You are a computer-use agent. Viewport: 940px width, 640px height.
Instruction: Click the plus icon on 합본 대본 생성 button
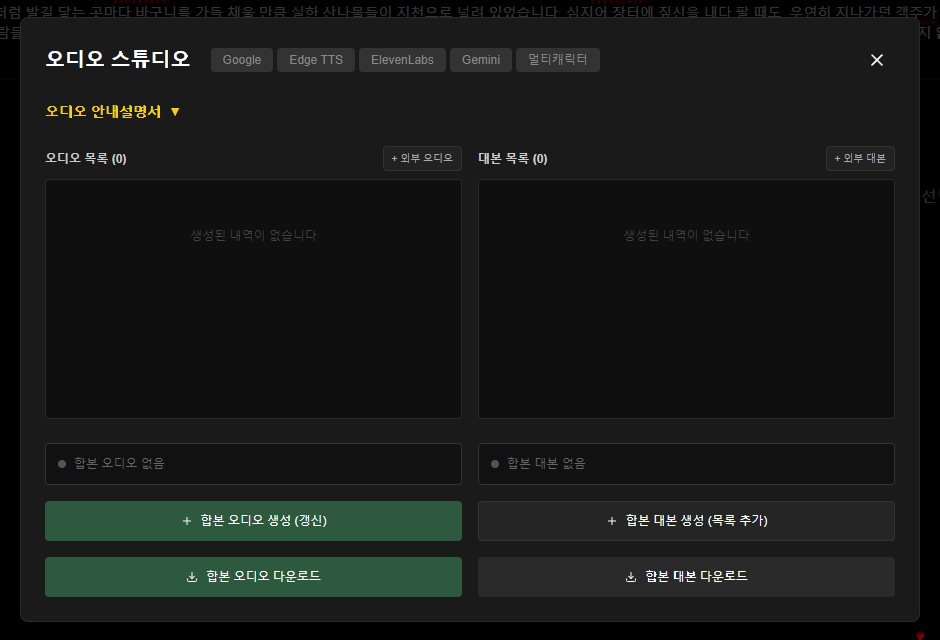tap(609, 520)
